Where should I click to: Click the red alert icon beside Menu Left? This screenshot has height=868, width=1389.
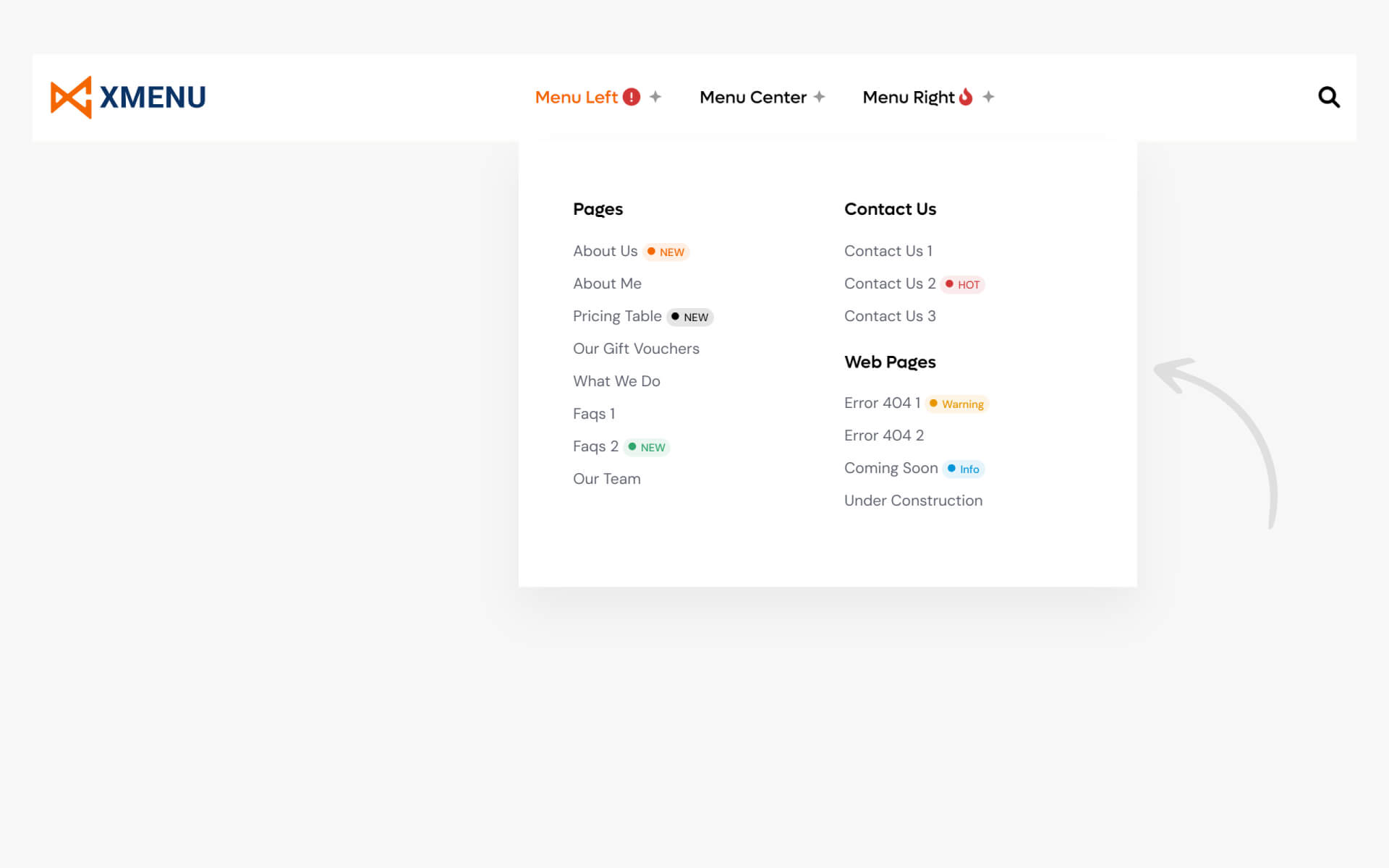[x=632, y=97]
